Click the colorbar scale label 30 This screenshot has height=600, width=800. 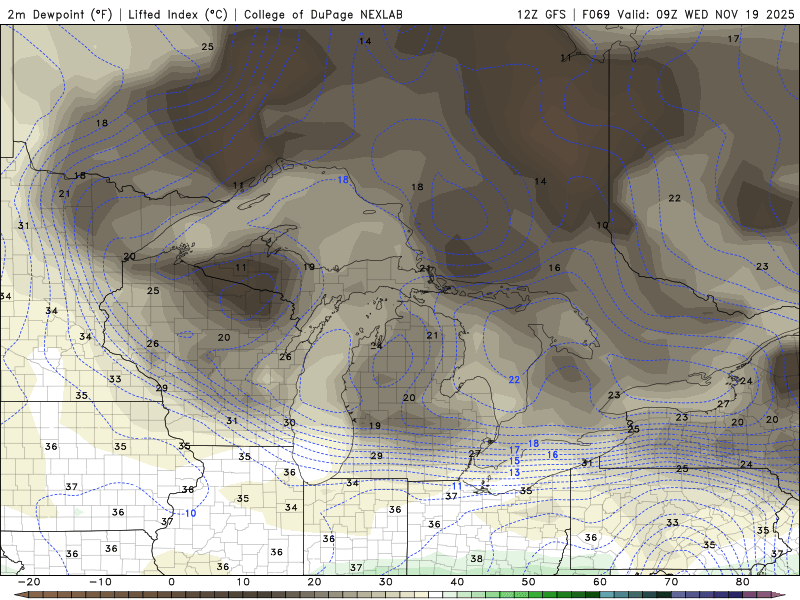click(386, 582)
